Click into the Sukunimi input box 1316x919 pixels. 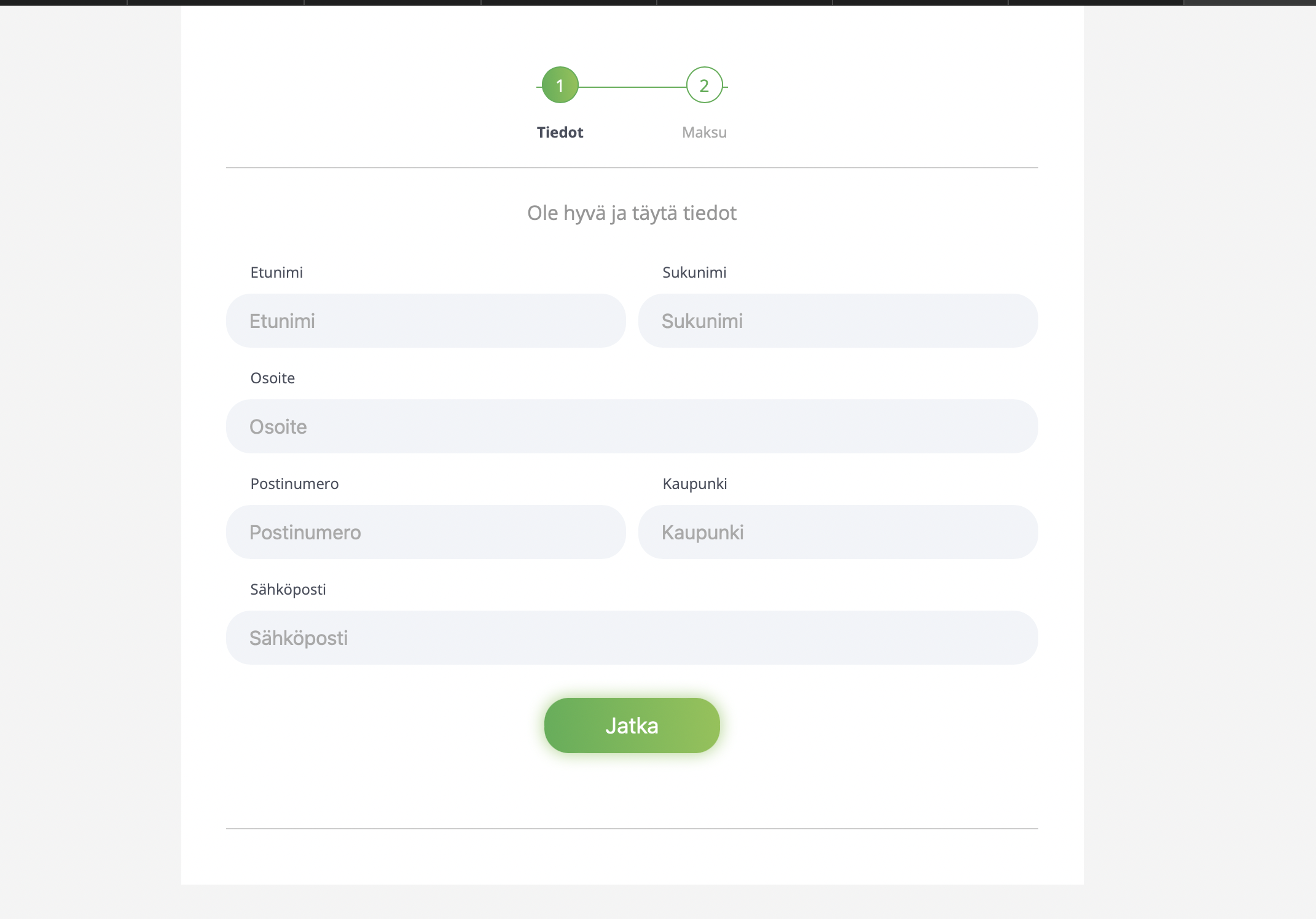coord(838,321)
